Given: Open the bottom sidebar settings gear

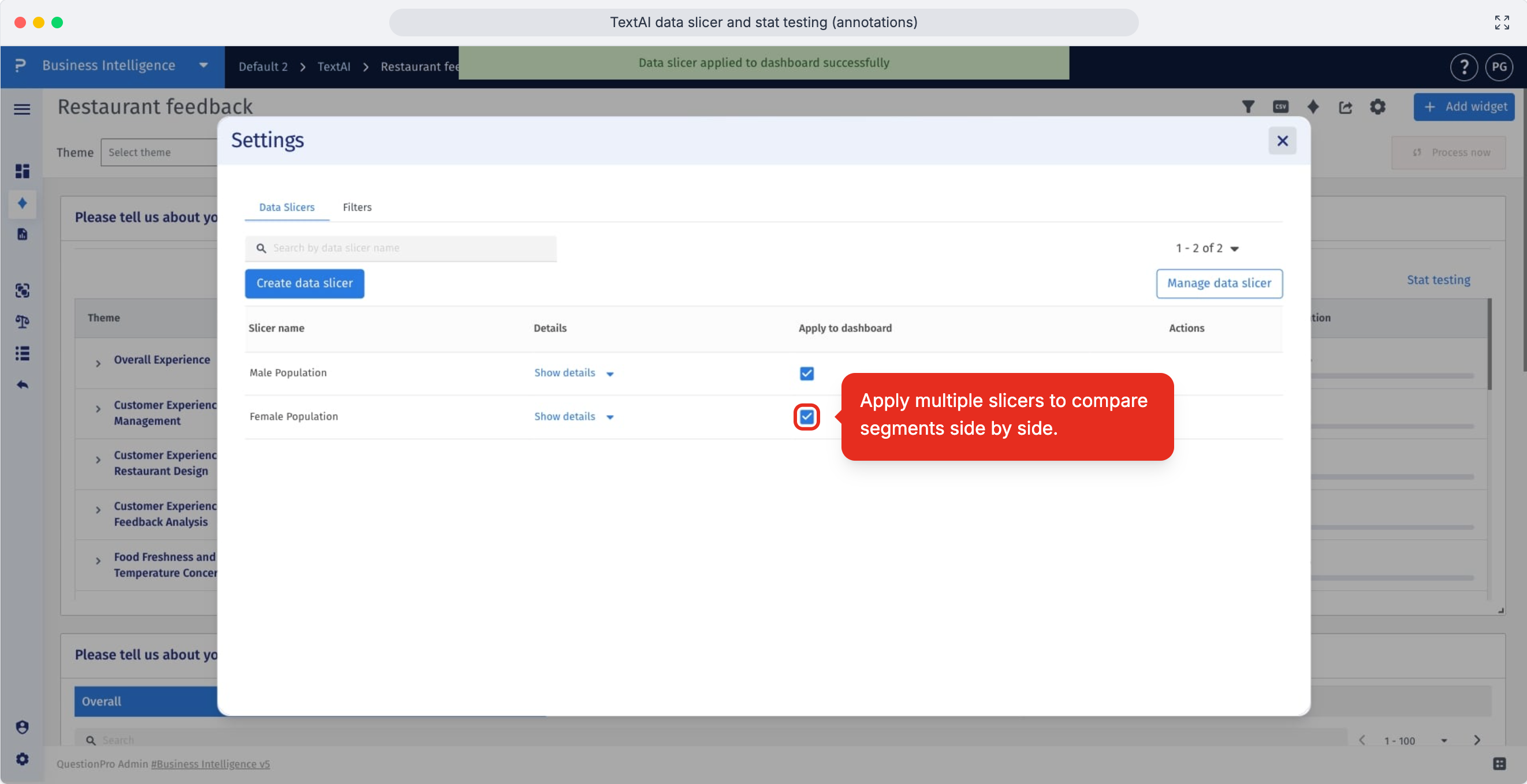Looking at the screenshot, I should tap(22, 759).
